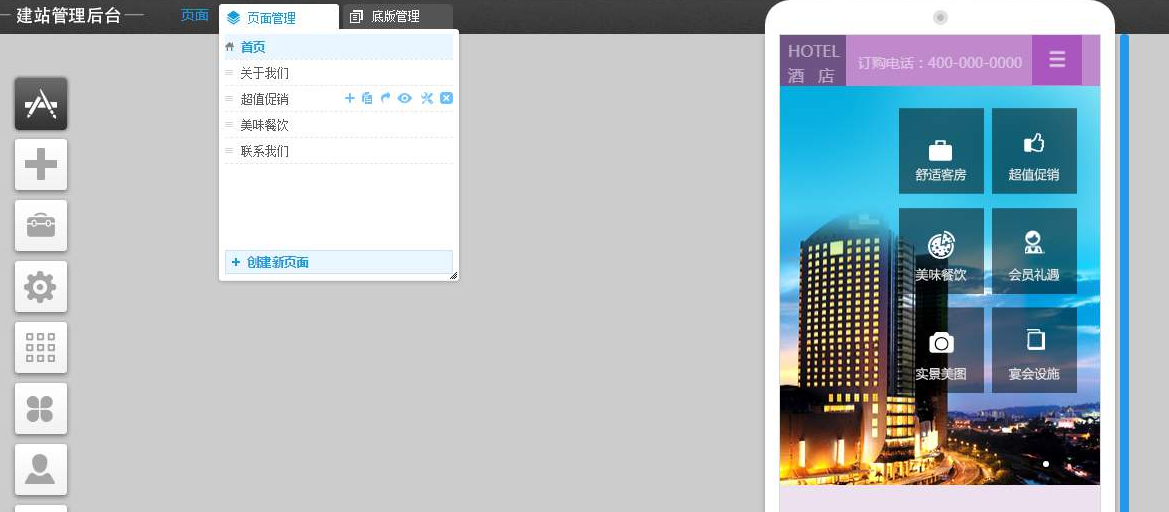
Task: Click the 舒适客房 tile in phone preview
Action: 940,151
